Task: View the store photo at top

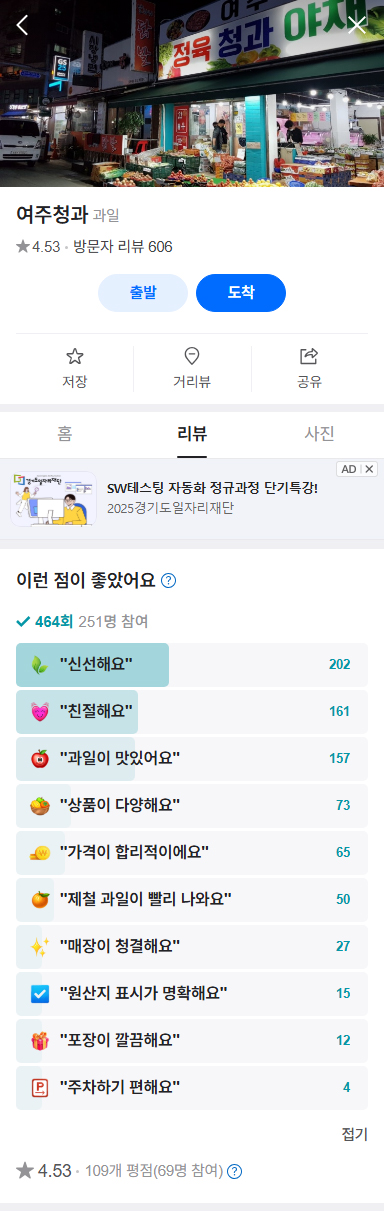Action: (192, 93)
